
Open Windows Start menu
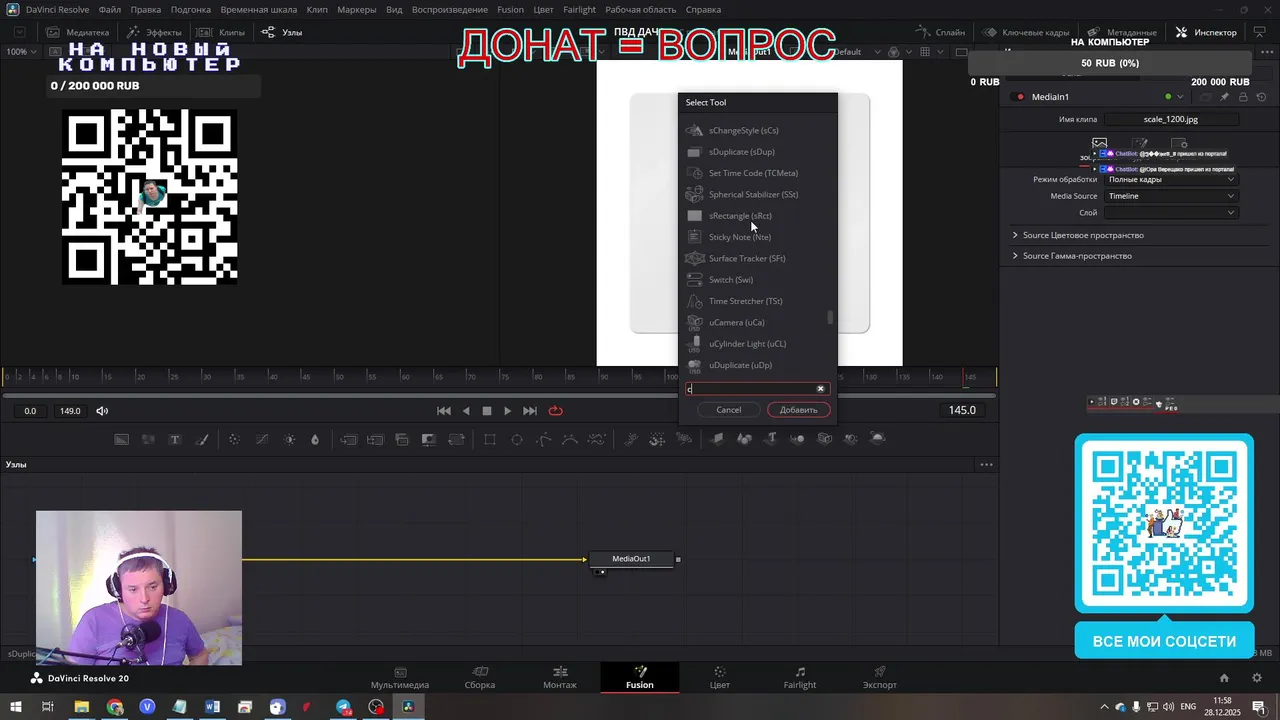tap(16, 707)
